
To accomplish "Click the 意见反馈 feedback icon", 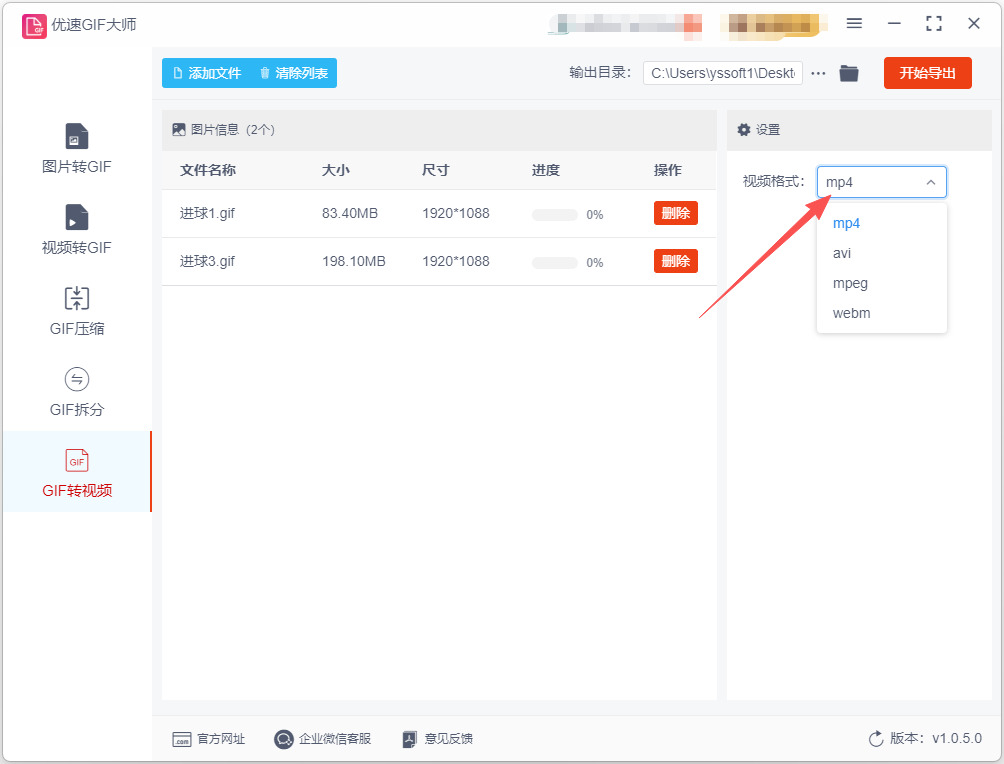I will click(x=410, y=739).
